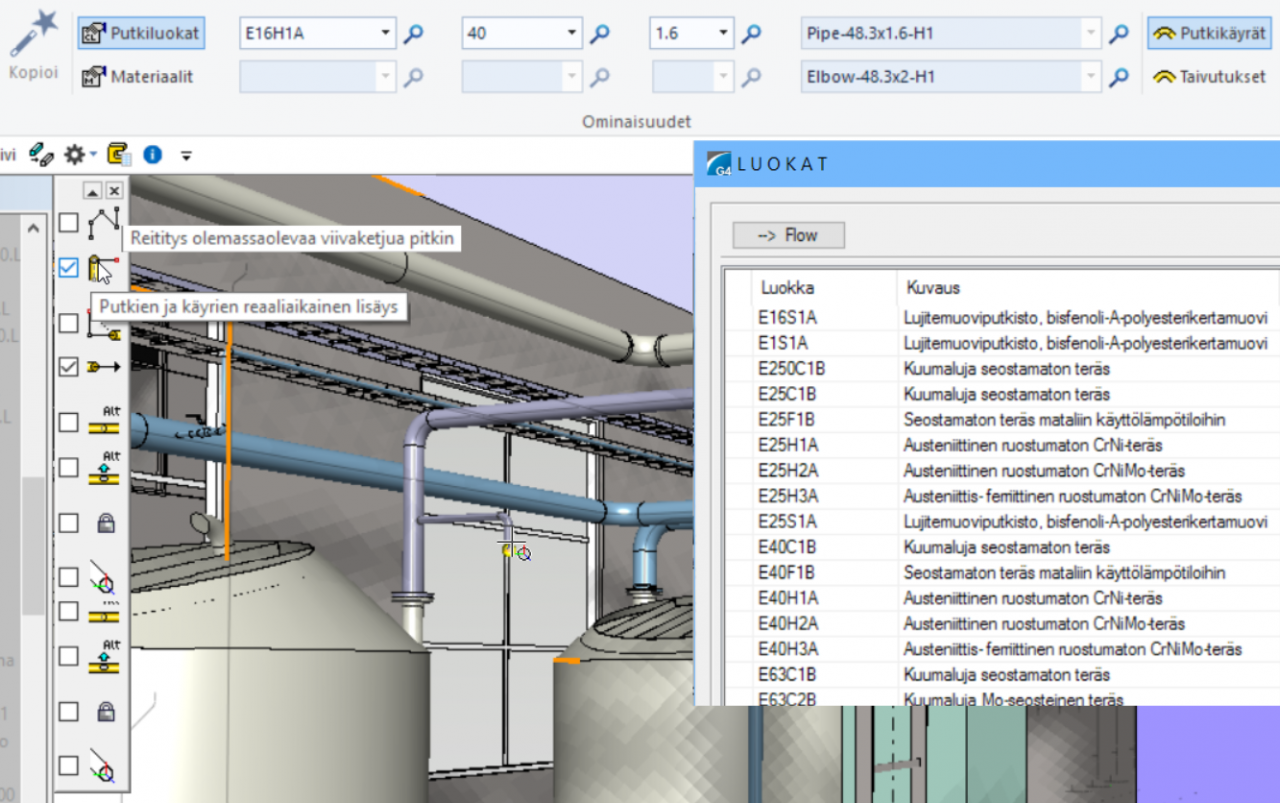
Task: Uncheck the active pipe insertion checkbox
Action: tap(68, 267)
